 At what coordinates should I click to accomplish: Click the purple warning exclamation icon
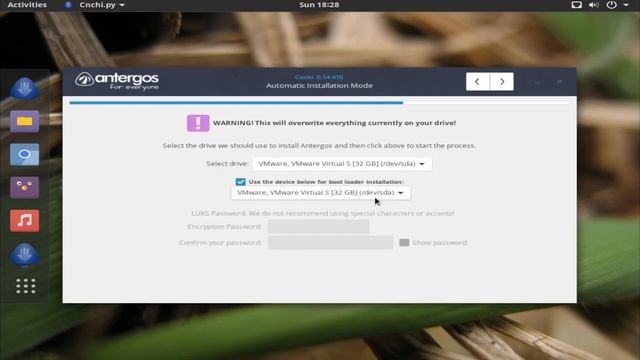point(198,123)
